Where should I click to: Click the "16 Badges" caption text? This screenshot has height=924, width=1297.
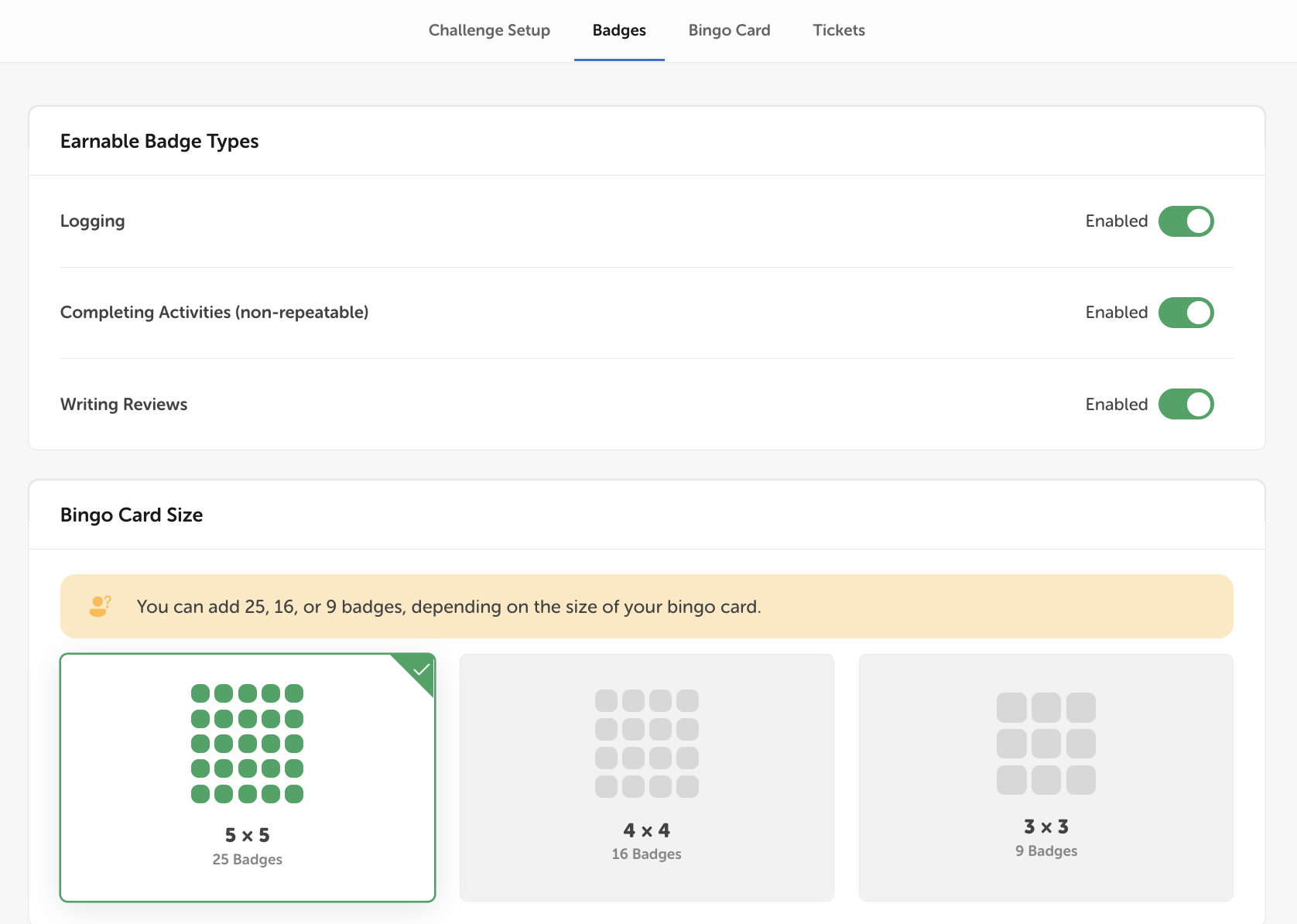[646, 854]
